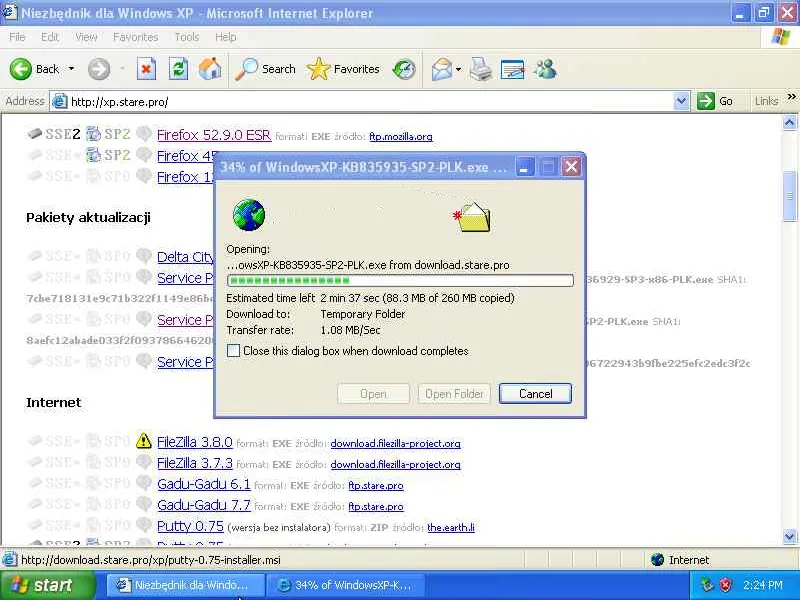Click the warning icon next to FileZilla 3.8.0

(144, 440)
